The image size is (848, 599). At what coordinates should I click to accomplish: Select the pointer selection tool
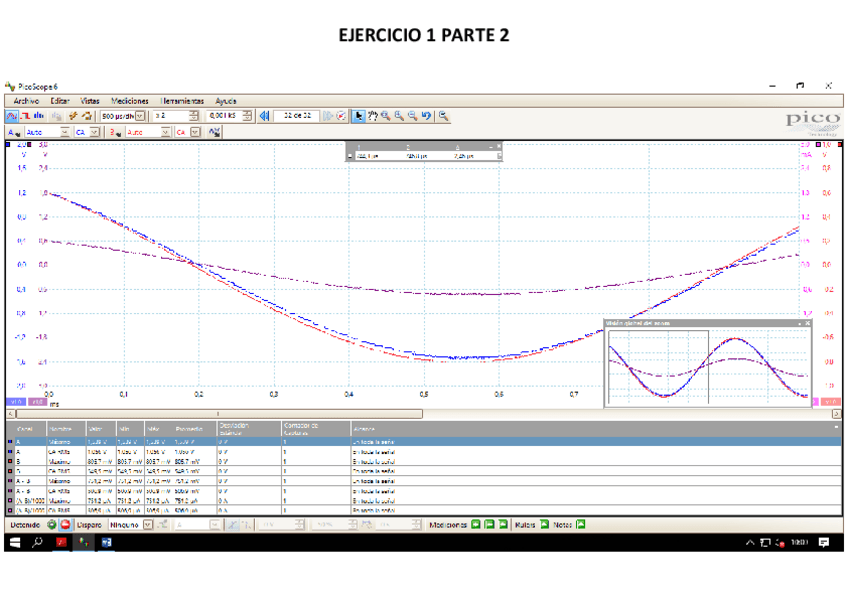tap(359, 116)
